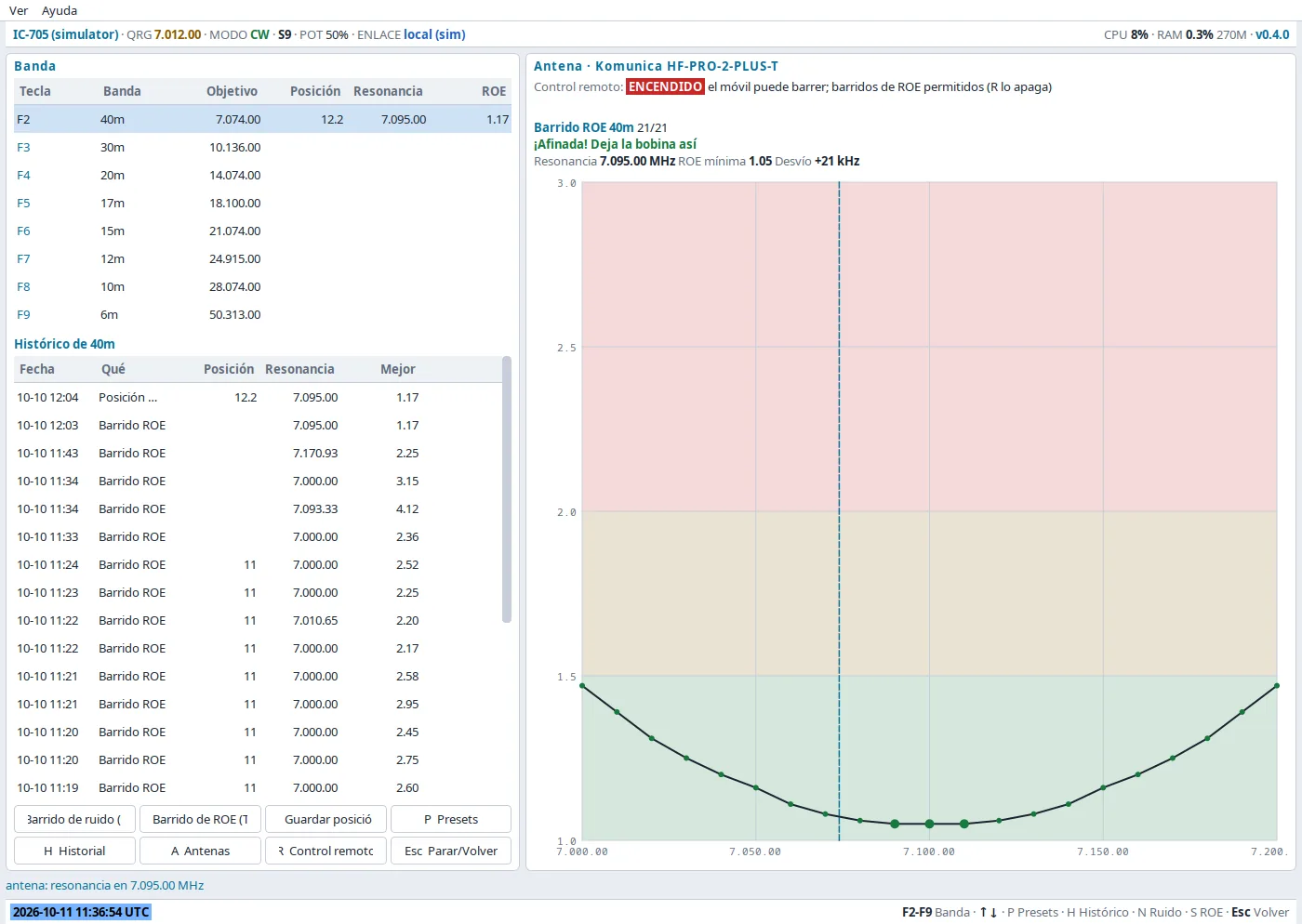This screenshot has width=1302, height=924.
Task: Open the H Historial button
Action: [x=74, y=851]
